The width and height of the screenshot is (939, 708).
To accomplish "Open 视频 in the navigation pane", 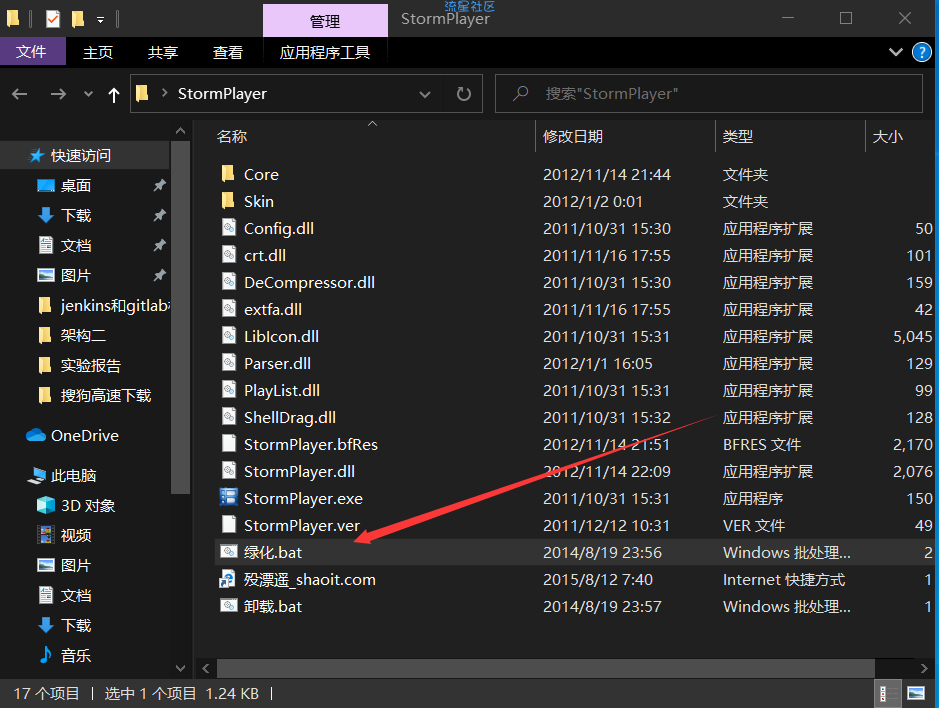I will pos(75,535).
